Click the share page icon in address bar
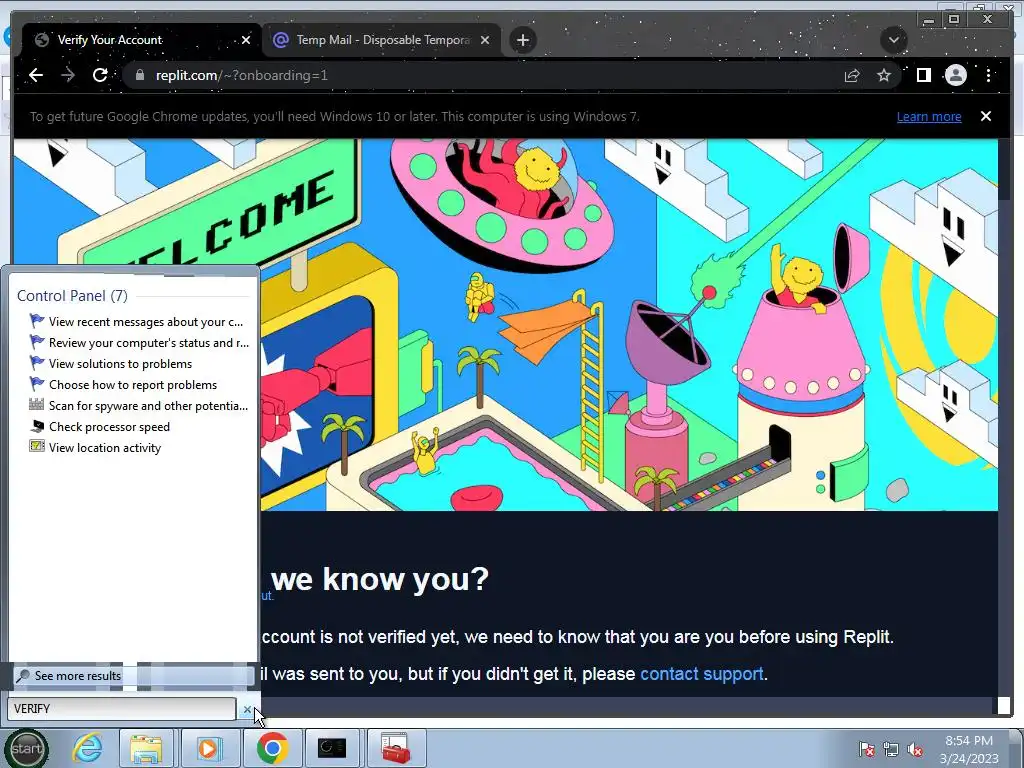This screenshot has width=1024, height=768. (852, 76)
